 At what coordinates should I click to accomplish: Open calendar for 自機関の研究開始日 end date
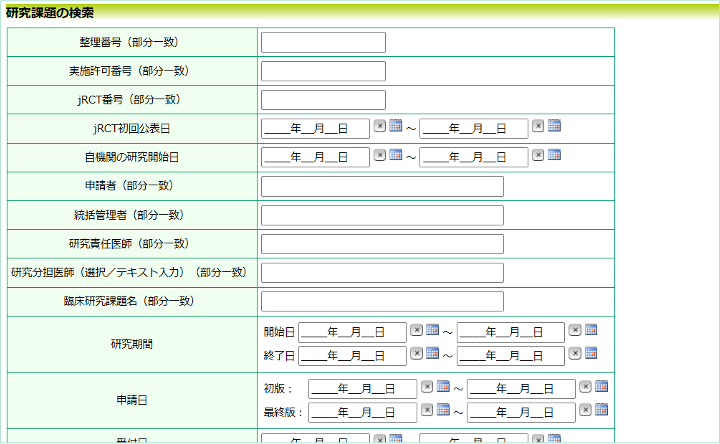point(554,155)
